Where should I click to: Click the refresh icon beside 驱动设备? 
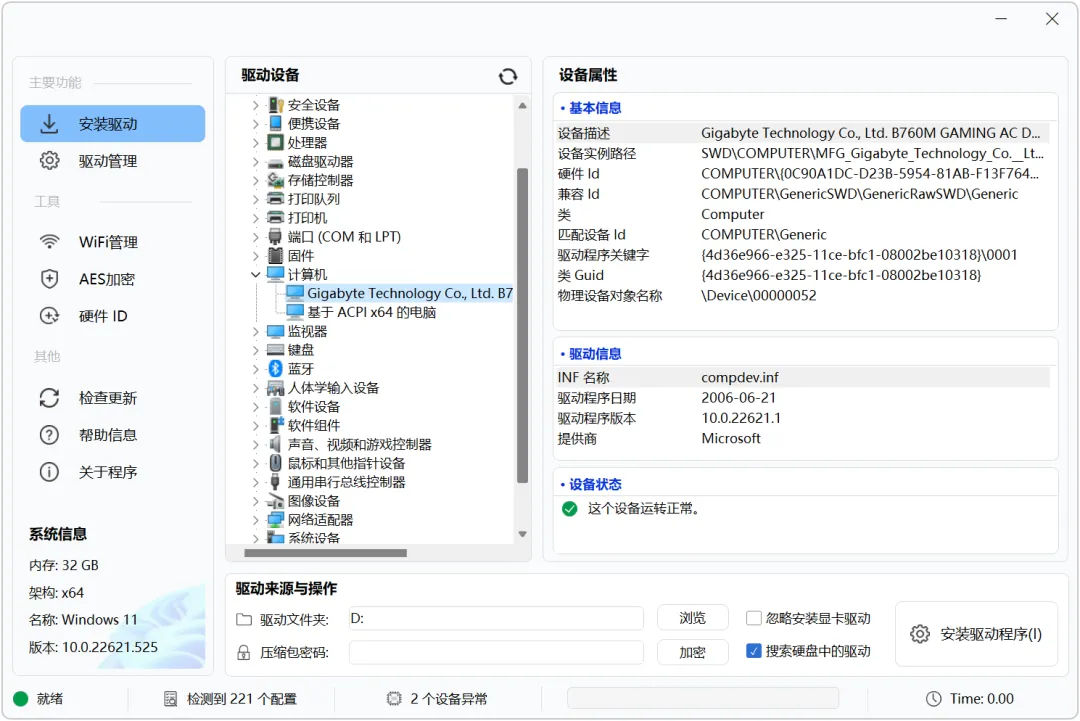click(508, 76)
